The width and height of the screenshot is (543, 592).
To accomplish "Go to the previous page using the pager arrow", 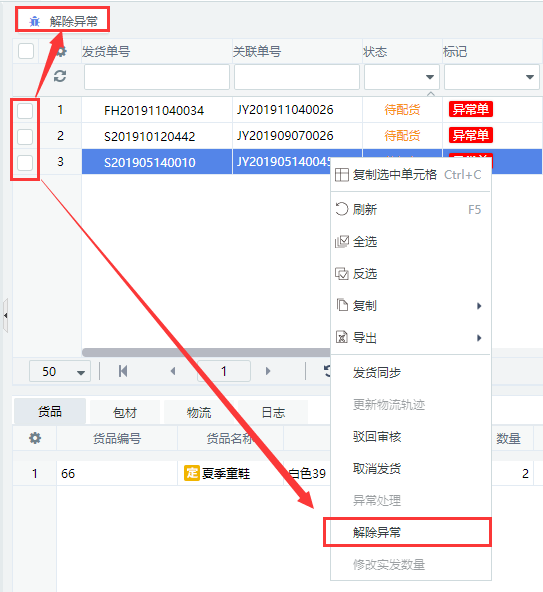I will click(173, 371).
